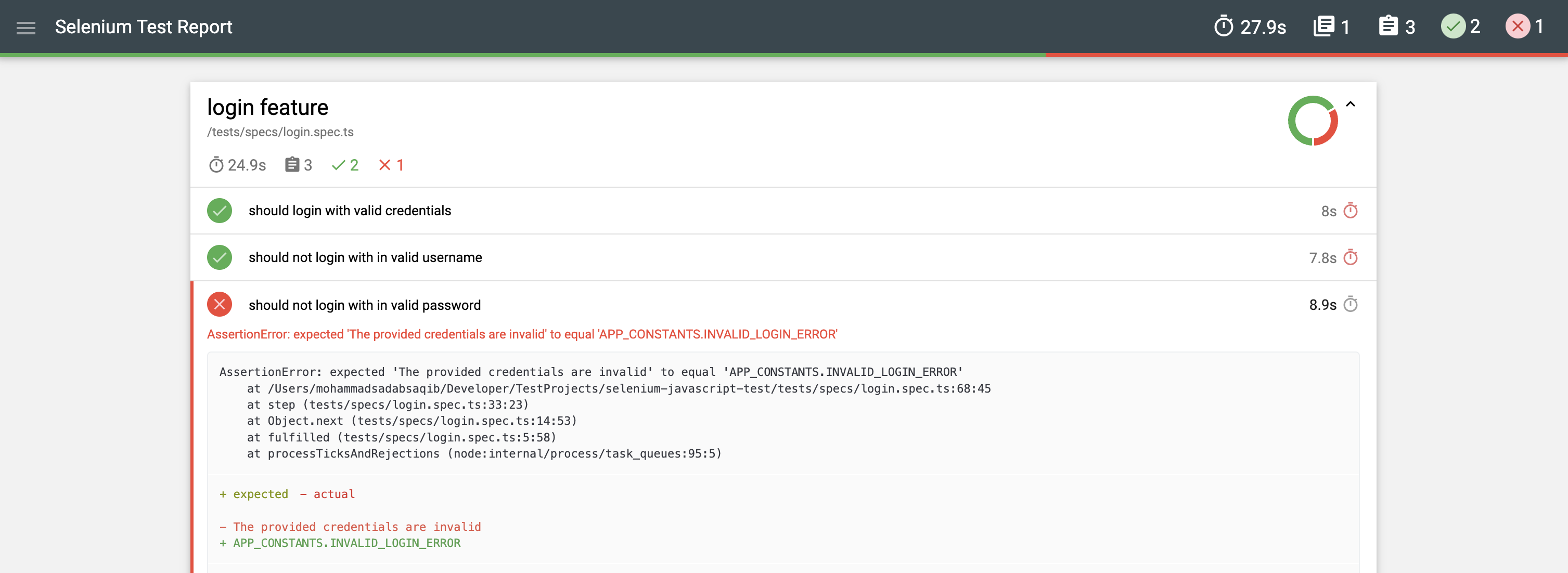Click red fail icon for invalid password test
Screen dimensions: 1568x573
click(219, 304)
